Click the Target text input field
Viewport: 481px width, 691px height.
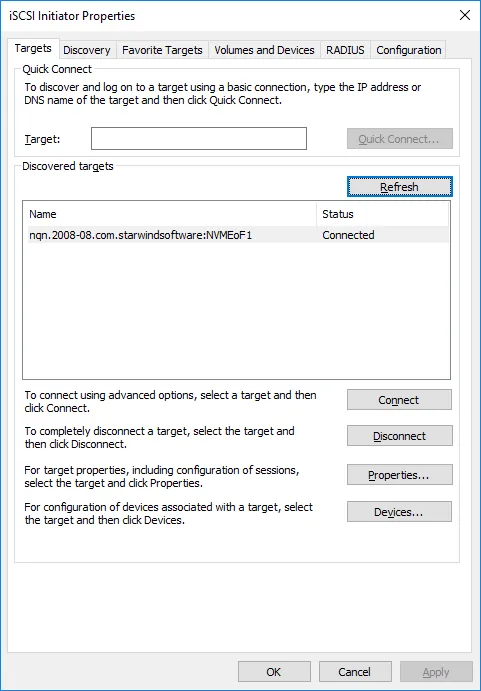[x=199, y=138]
